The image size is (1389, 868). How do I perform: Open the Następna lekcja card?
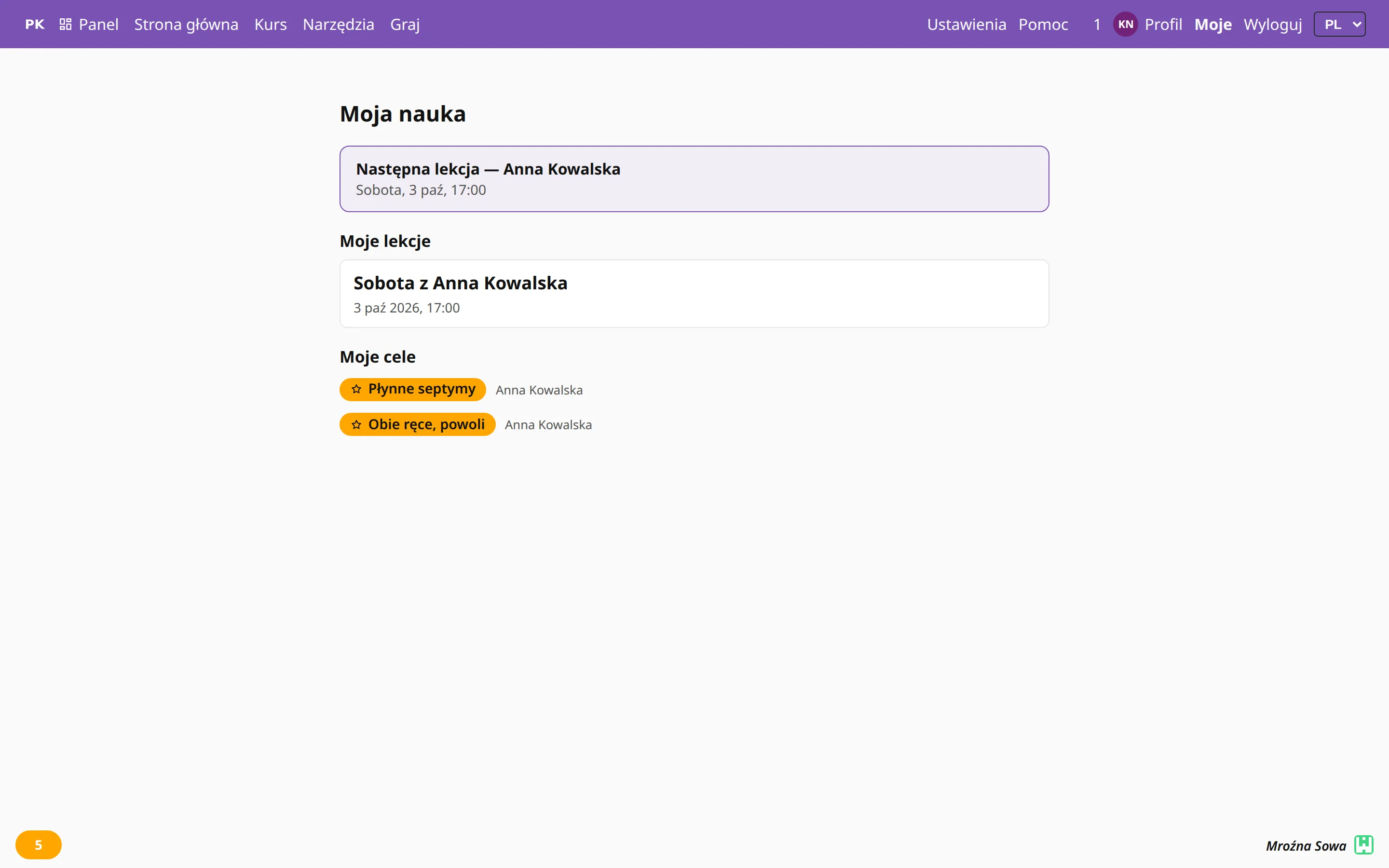(x=694, y=178)
